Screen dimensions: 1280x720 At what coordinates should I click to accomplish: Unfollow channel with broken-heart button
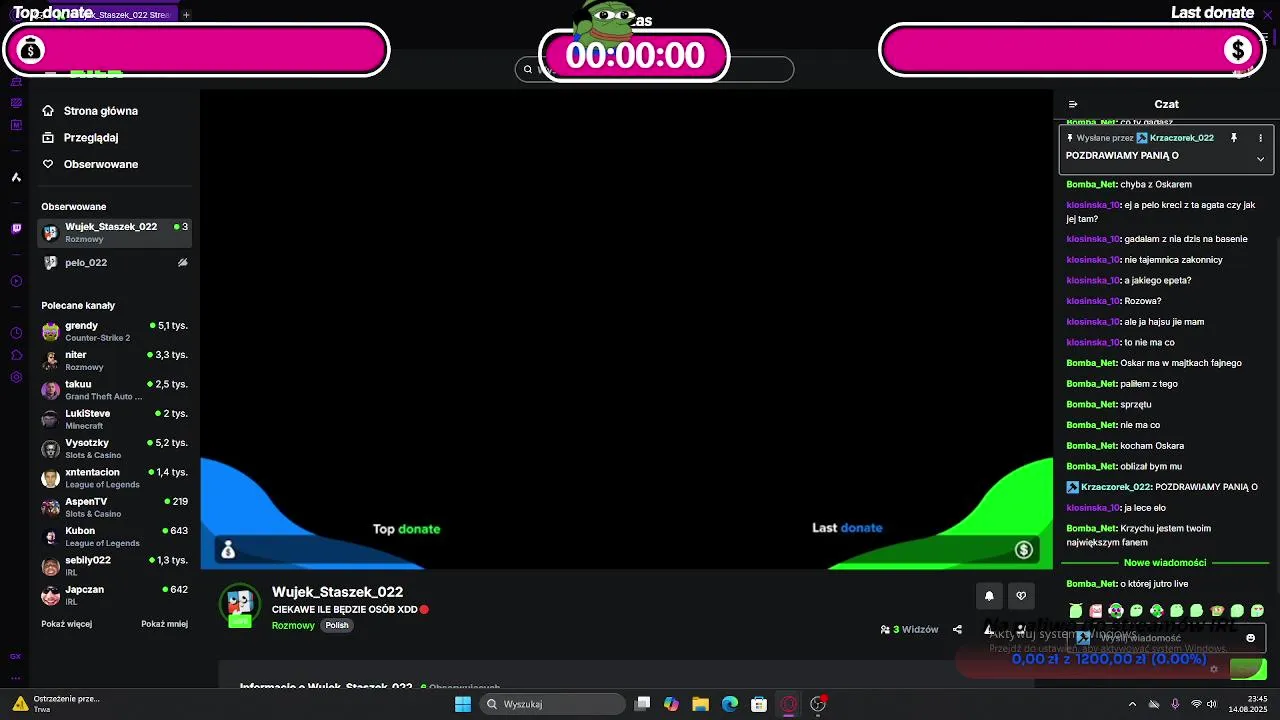point(1021,595)
